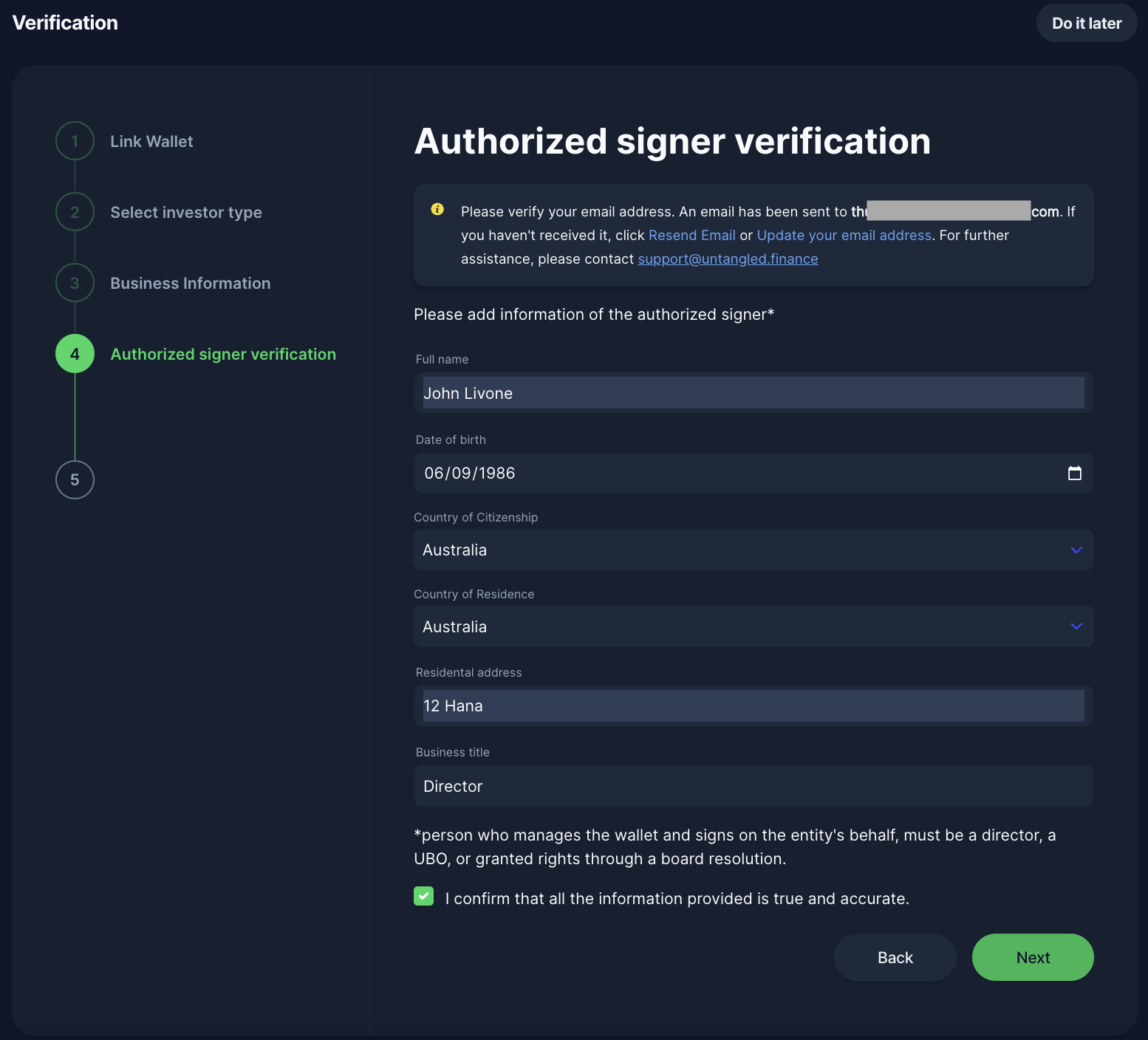
Task: Focus the Business title input field
Action: point(754,786)
